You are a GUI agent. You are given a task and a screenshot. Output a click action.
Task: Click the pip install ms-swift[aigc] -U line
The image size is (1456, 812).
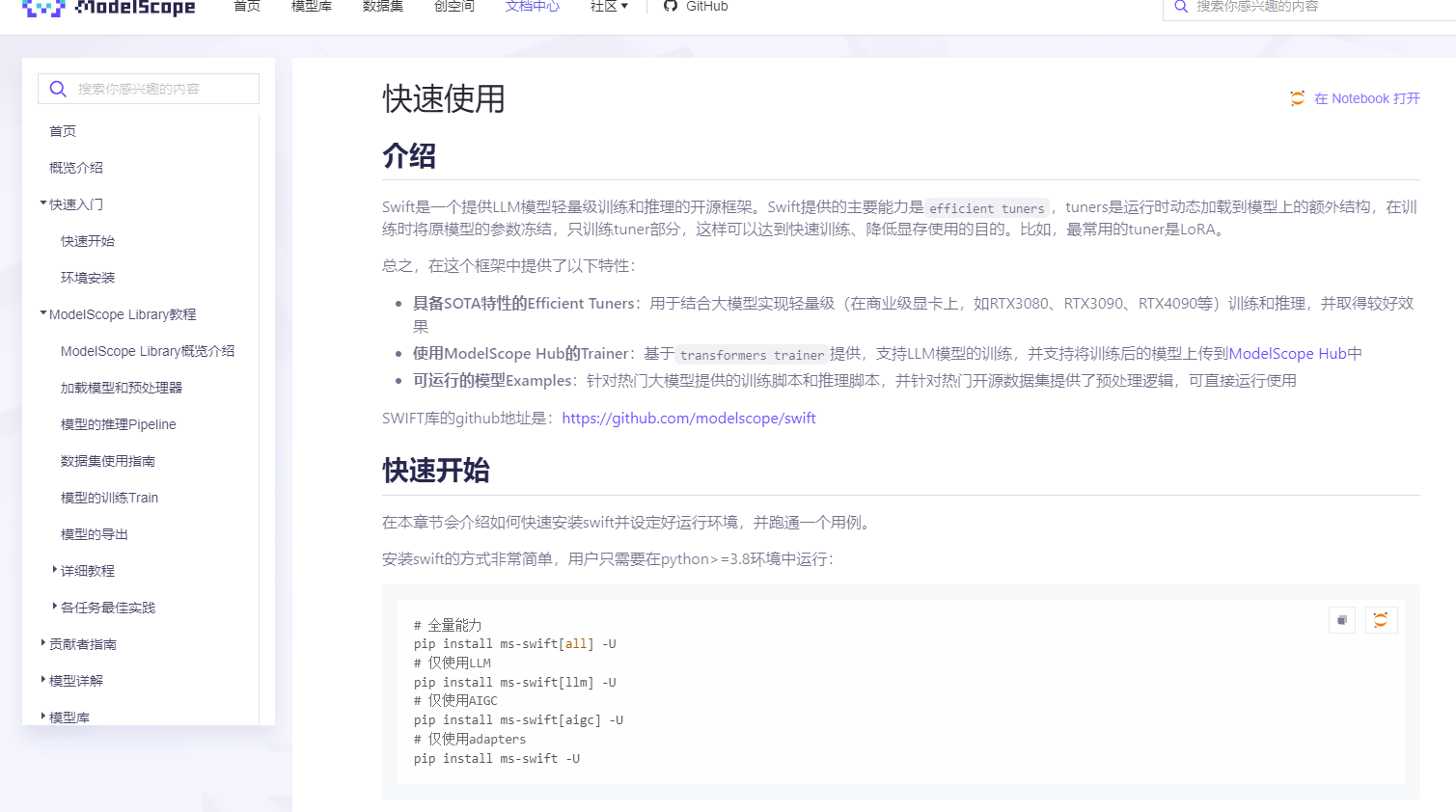click(x=519, y=720)
